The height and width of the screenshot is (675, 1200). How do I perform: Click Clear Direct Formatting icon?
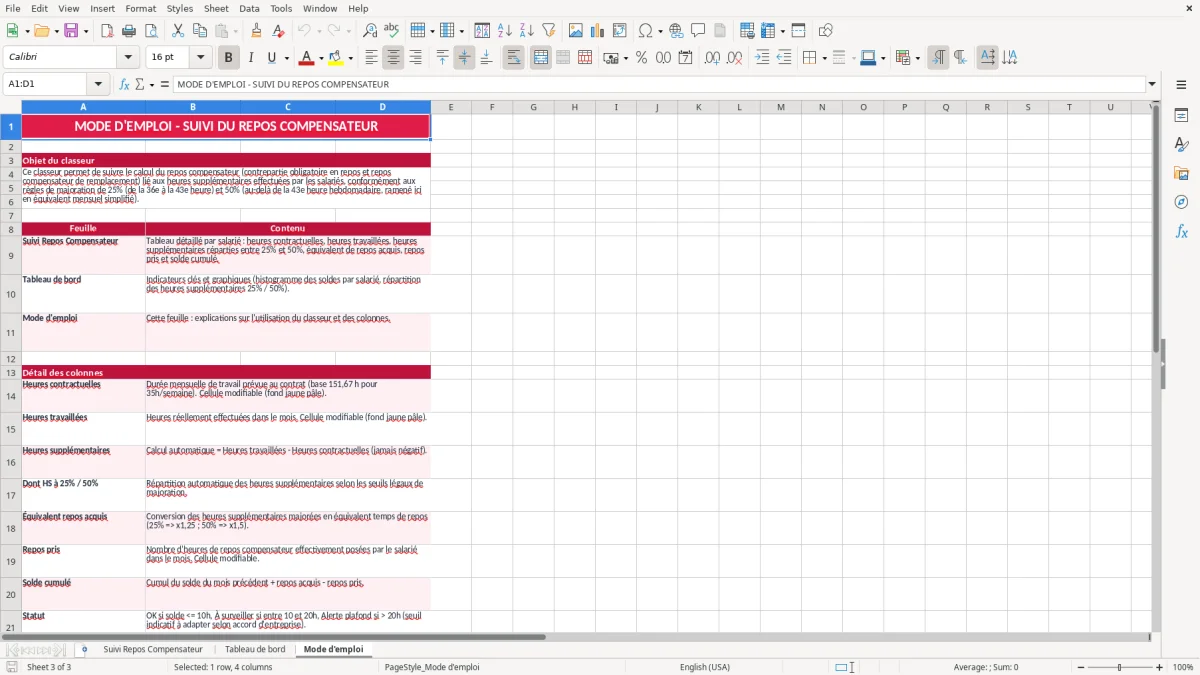coord(278,31)
